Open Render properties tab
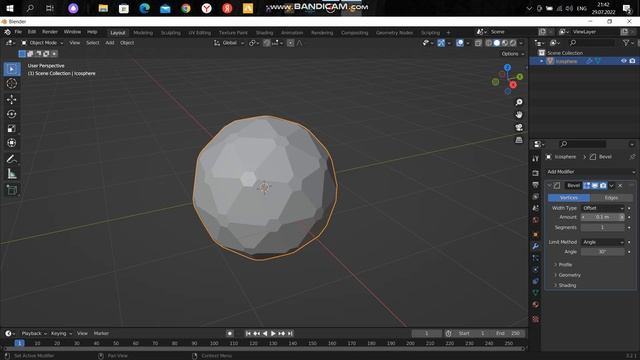Screen dimensions: 640x360 pos(535,173)
